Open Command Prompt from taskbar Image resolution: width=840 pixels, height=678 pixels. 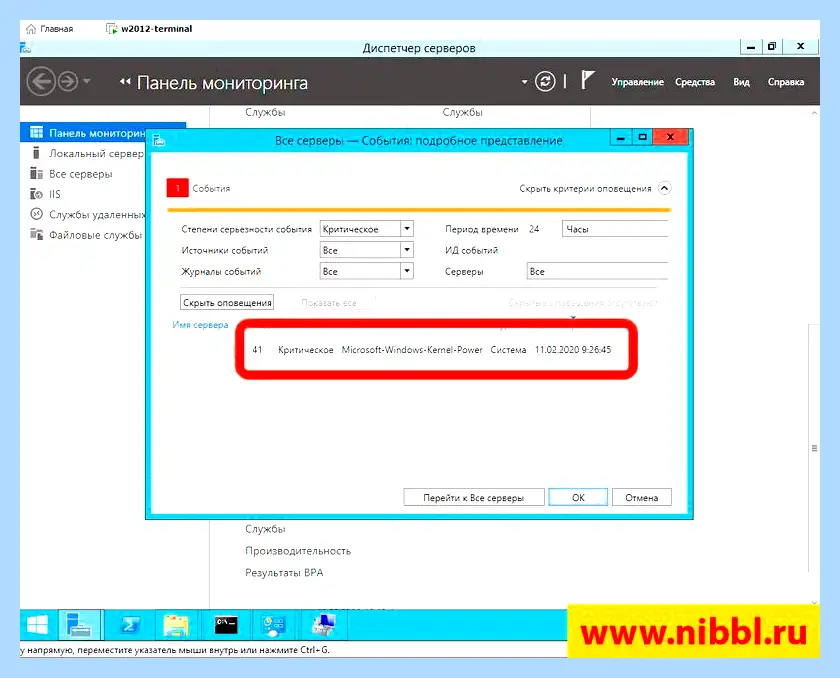[x=226, y=624]
